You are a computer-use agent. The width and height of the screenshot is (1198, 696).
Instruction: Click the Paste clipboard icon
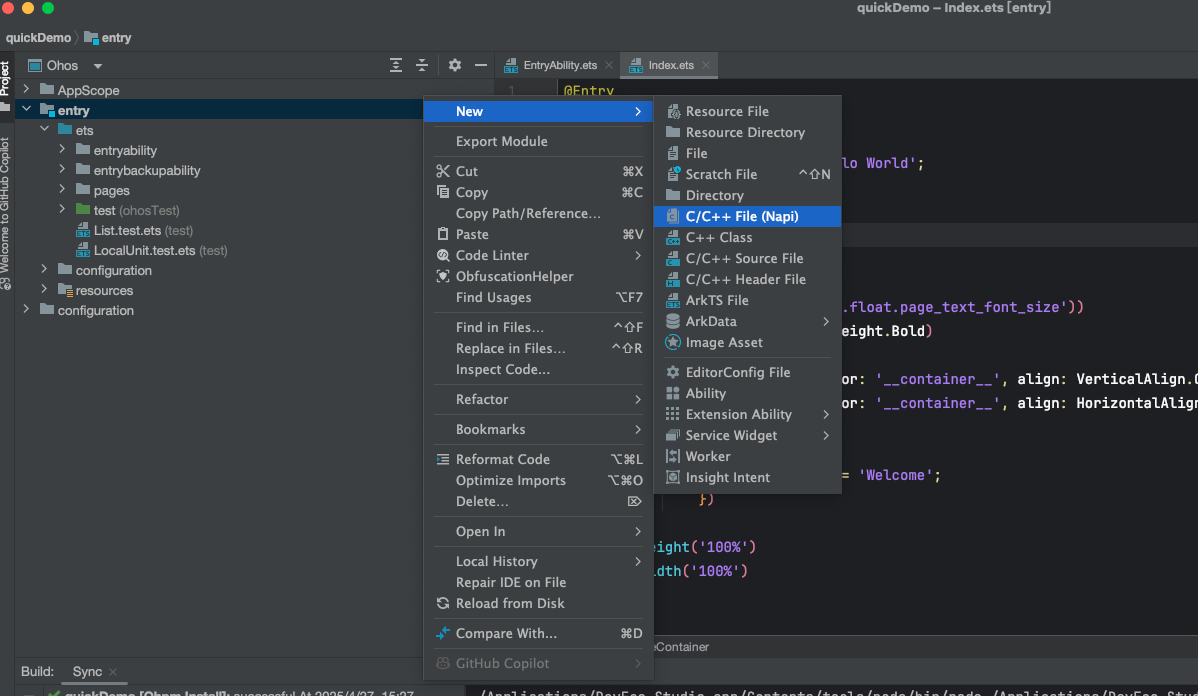443,235
